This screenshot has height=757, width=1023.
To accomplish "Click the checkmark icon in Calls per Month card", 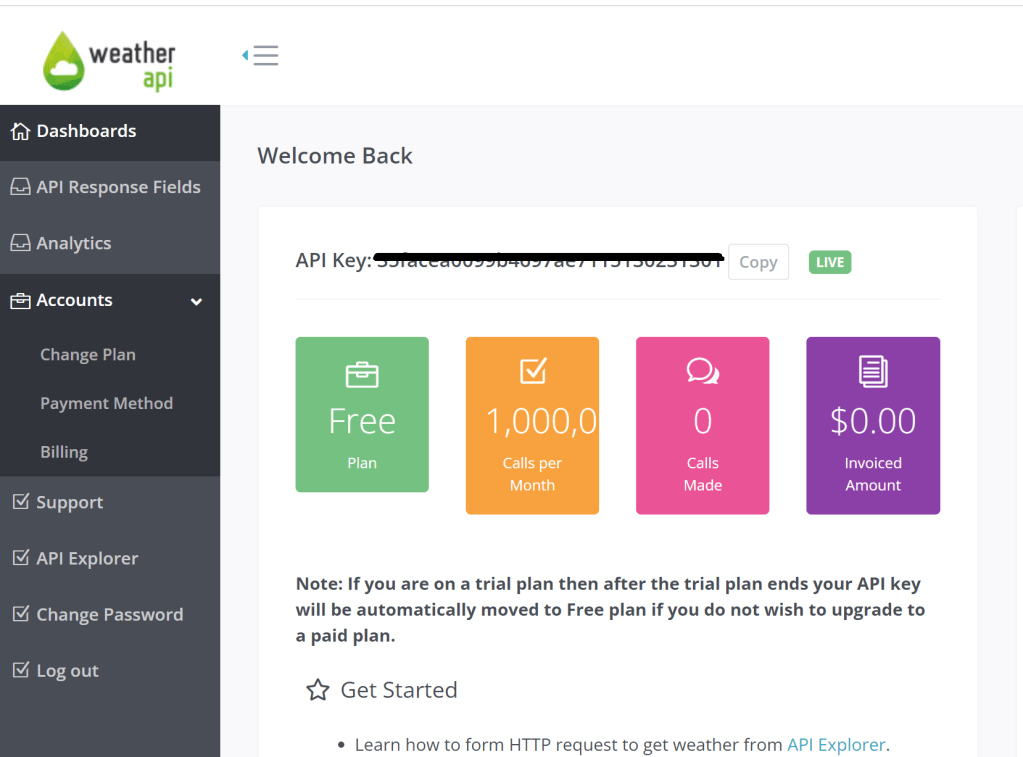I will click(x=533, y=371).
